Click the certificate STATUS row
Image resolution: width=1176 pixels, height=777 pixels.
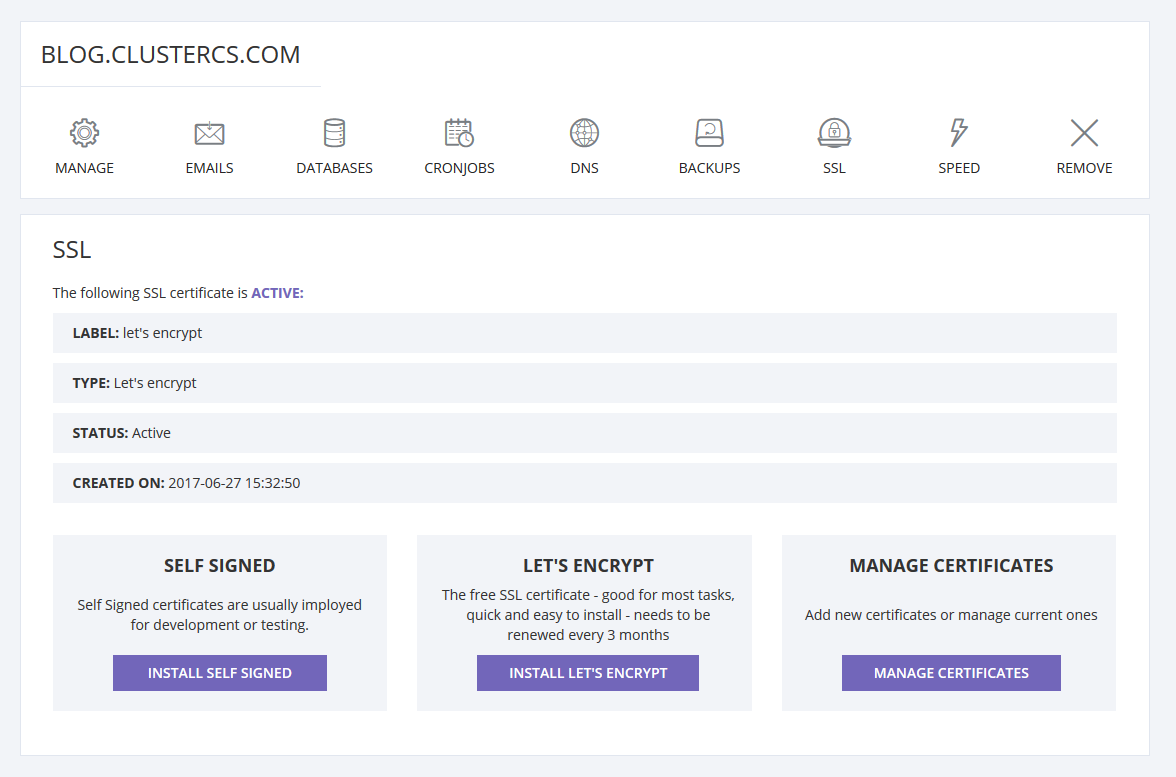[584, 433]
